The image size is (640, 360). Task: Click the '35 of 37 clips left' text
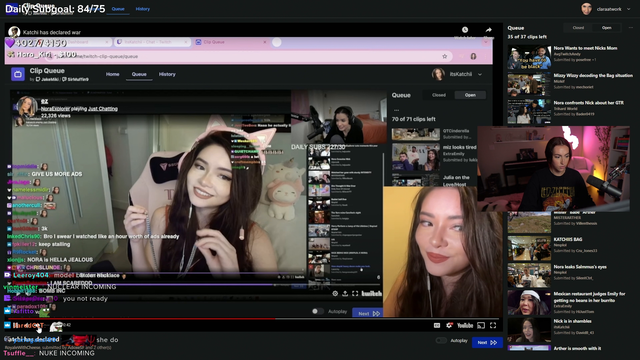pos(527,37)
